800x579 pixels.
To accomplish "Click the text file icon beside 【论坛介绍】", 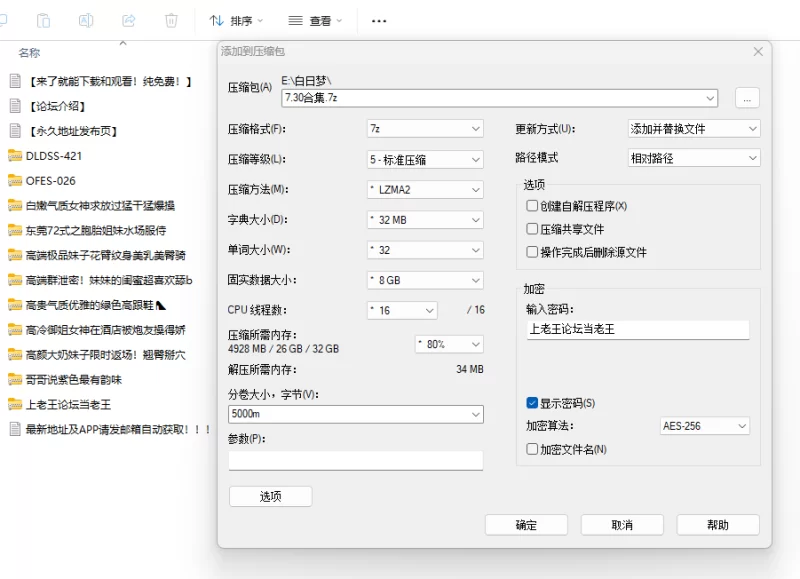I will pos(15,106).
